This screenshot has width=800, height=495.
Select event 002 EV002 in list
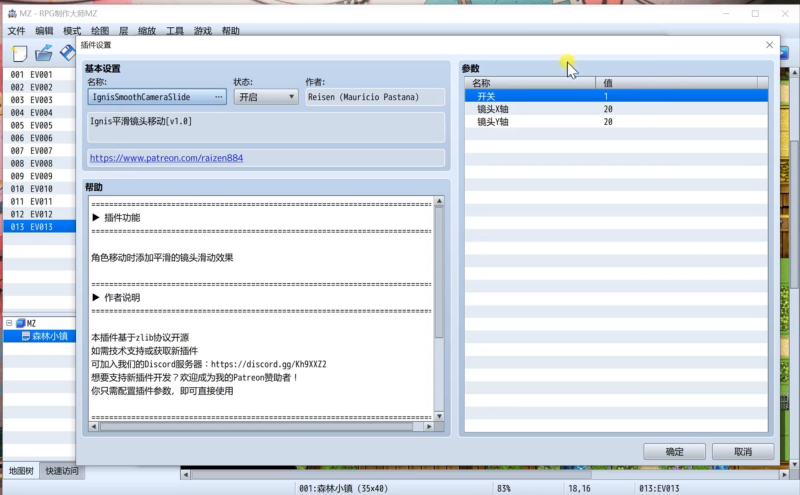pos(40,87)
